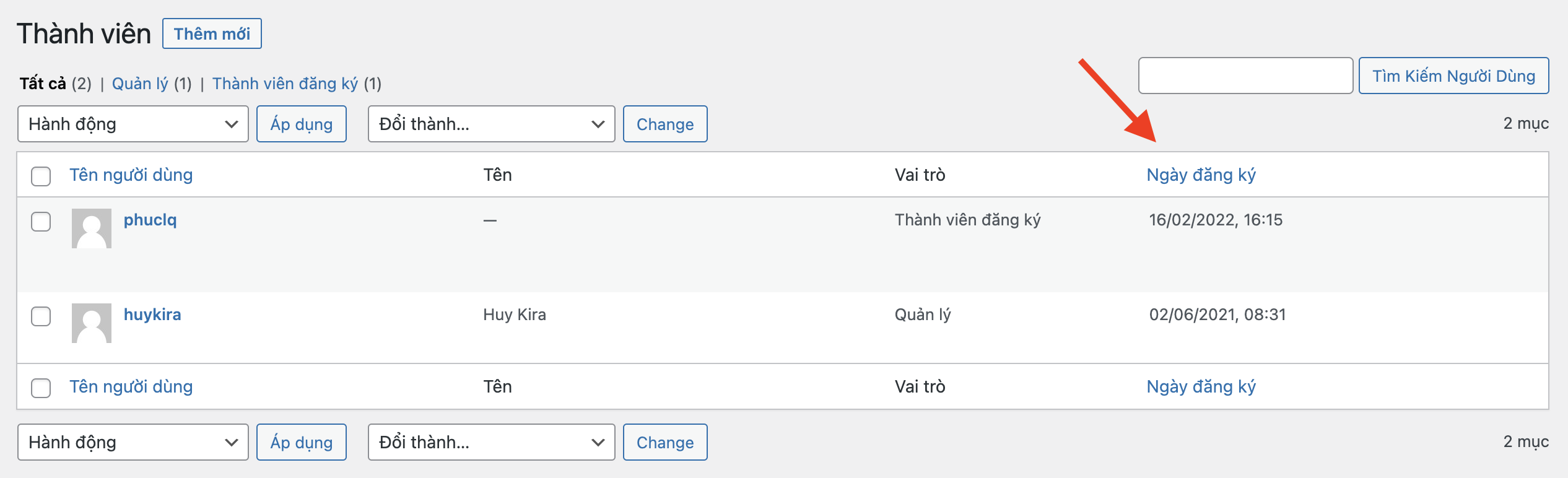Open the 'Đổi thành...' role dropdown
1568x478 pixels.
click(x=490, y=124)
